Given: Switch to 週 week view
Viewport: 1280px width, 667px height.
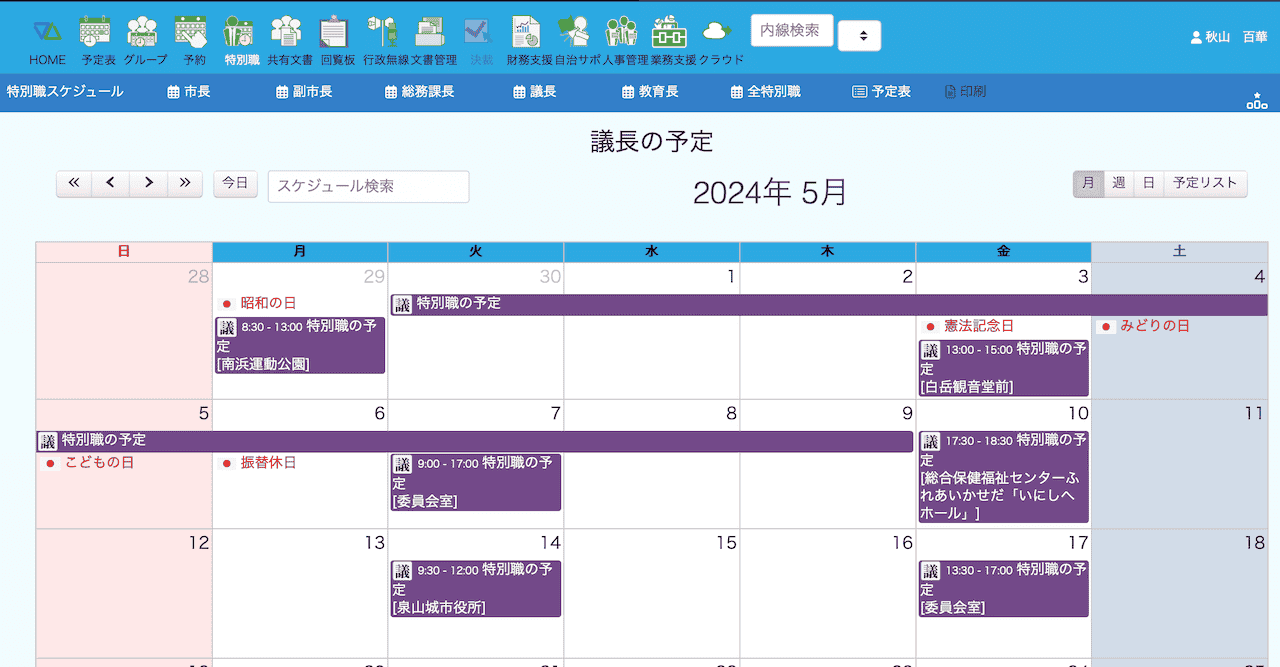Looking at the screenshot, I should [1118, 183].
